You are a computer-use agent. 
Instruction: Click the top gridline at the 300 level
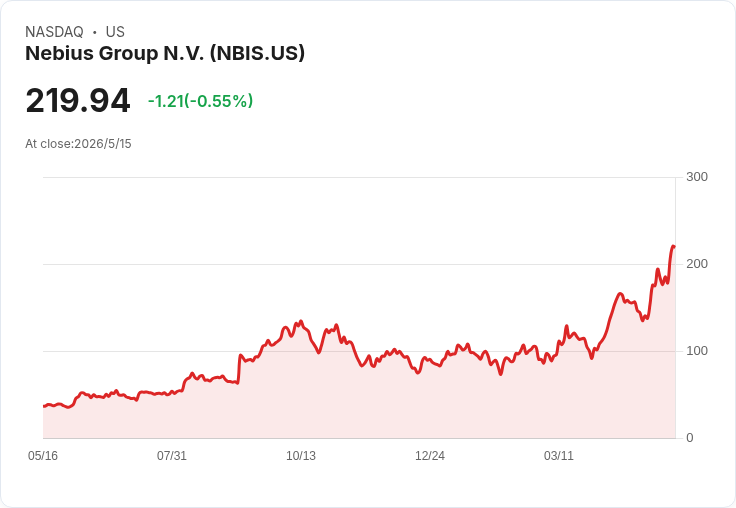pos(359,177)
